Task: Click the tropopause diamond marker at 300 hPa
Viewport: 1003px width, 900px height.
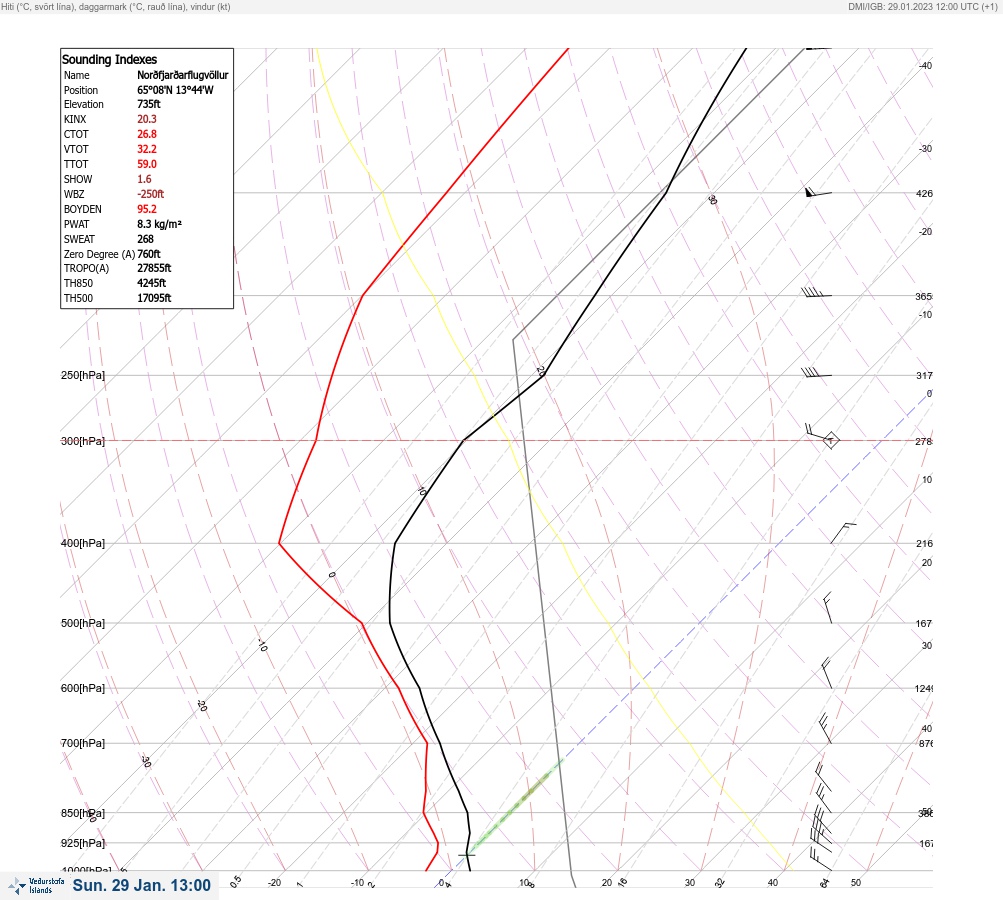Action: click(830, 441)
